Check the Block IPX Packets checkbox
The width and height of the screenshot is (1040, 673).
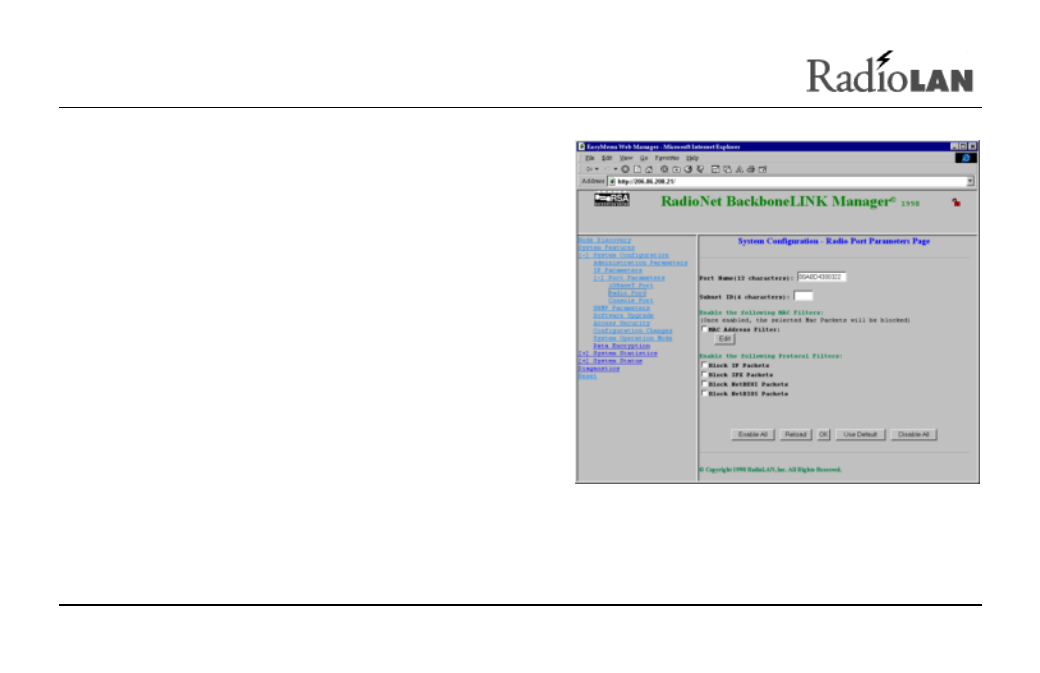704,374
